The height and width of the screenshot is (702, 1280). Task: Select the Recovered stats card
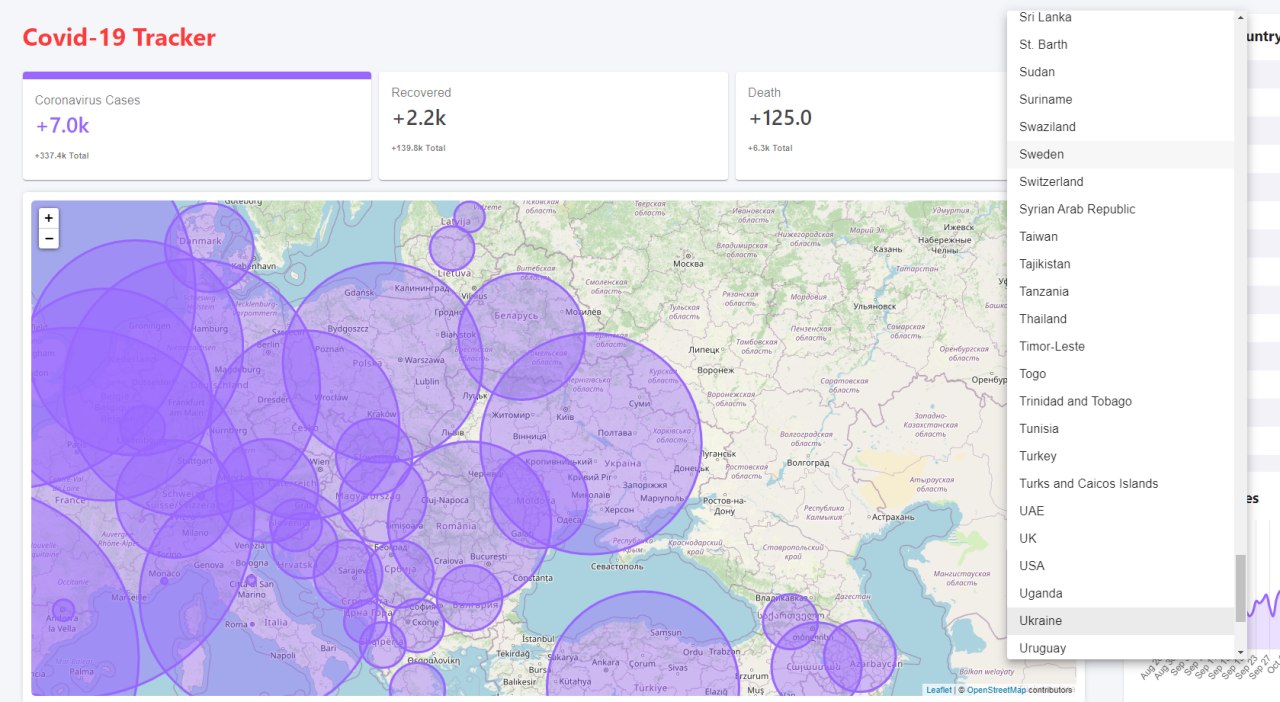coord(553,126)
